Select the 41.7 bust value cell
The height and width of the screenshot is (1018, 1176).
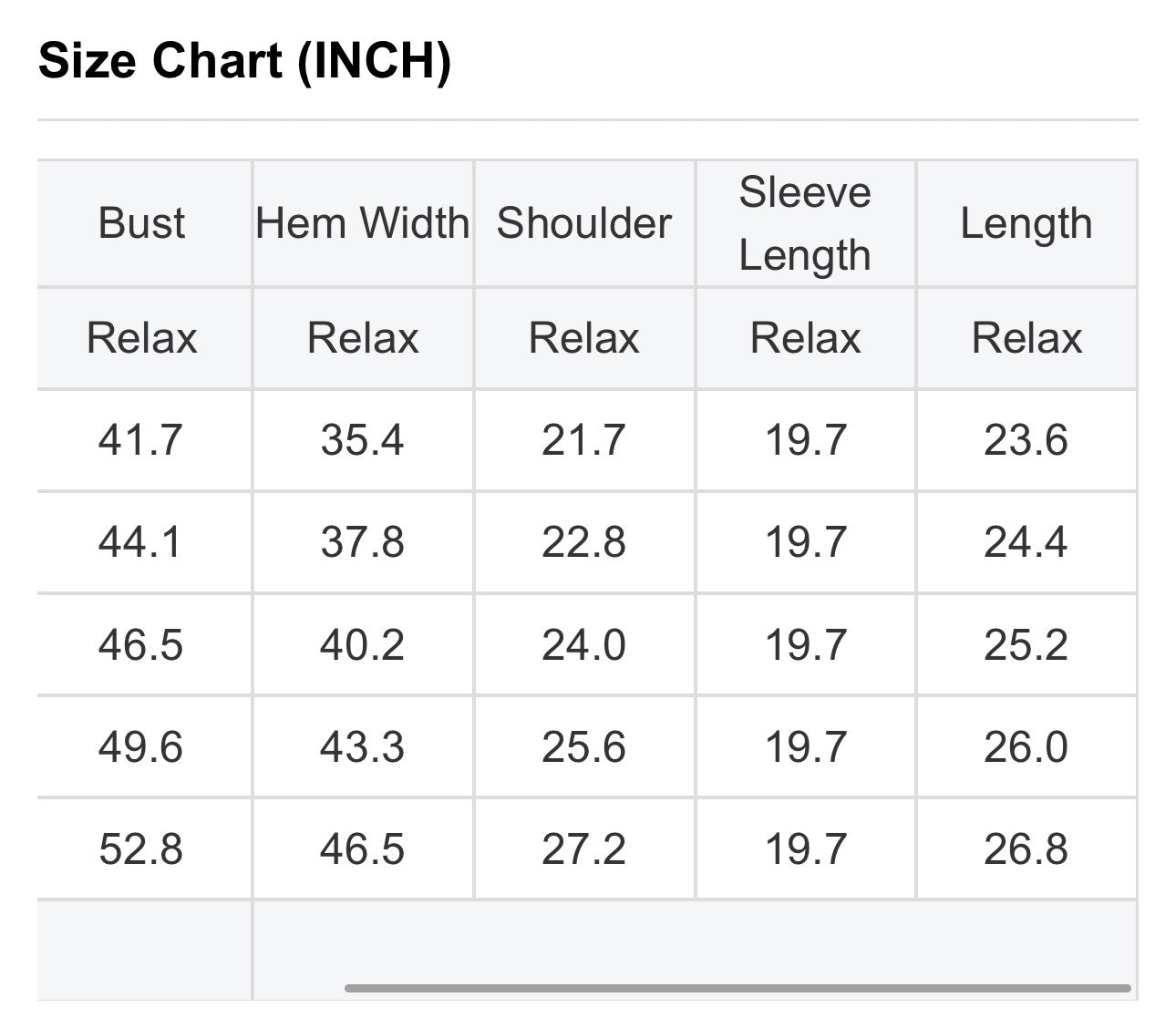tap(142, 441)
